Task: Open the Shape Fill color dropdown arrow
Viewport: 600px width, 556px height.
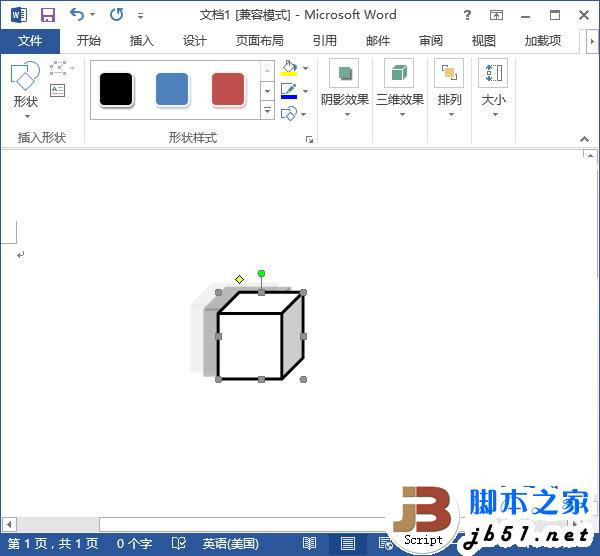Action: tap(305, 68)
